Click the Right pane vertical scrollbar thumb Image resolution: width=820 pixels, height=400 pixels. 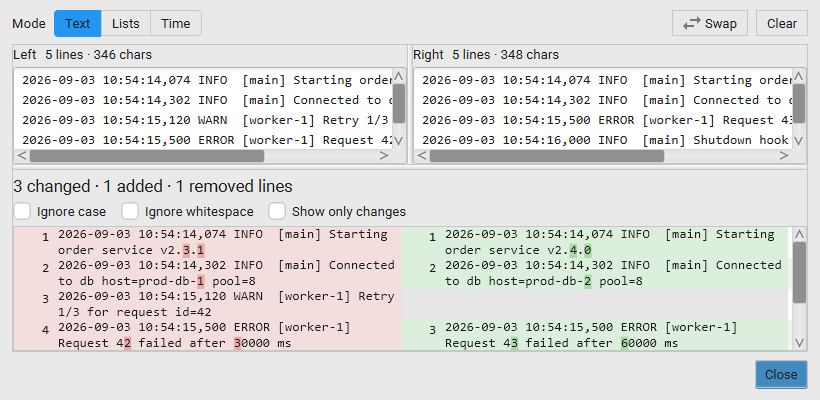tap(799, 104)
